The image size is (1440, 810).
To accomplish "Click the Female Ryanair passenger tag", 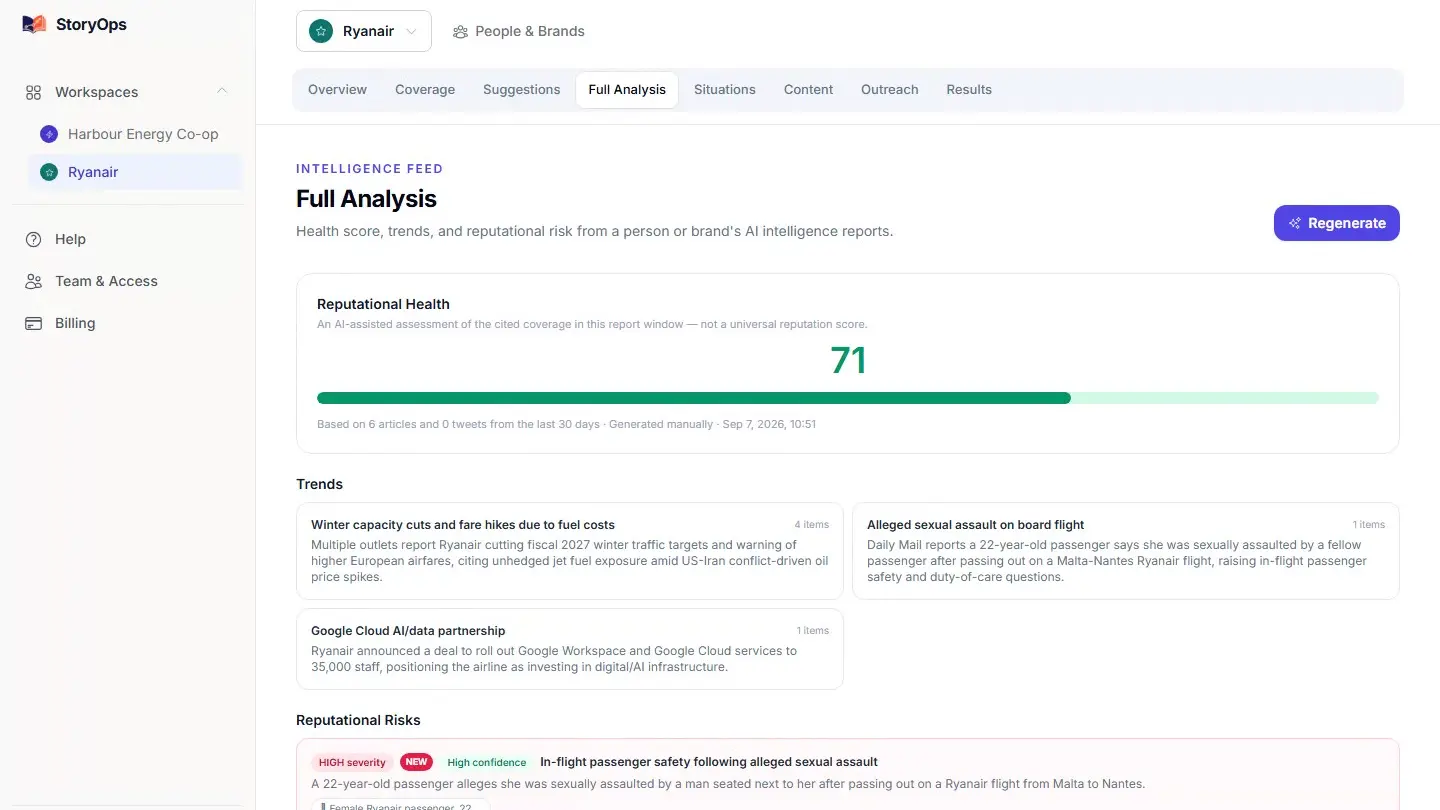I will 400,805.
